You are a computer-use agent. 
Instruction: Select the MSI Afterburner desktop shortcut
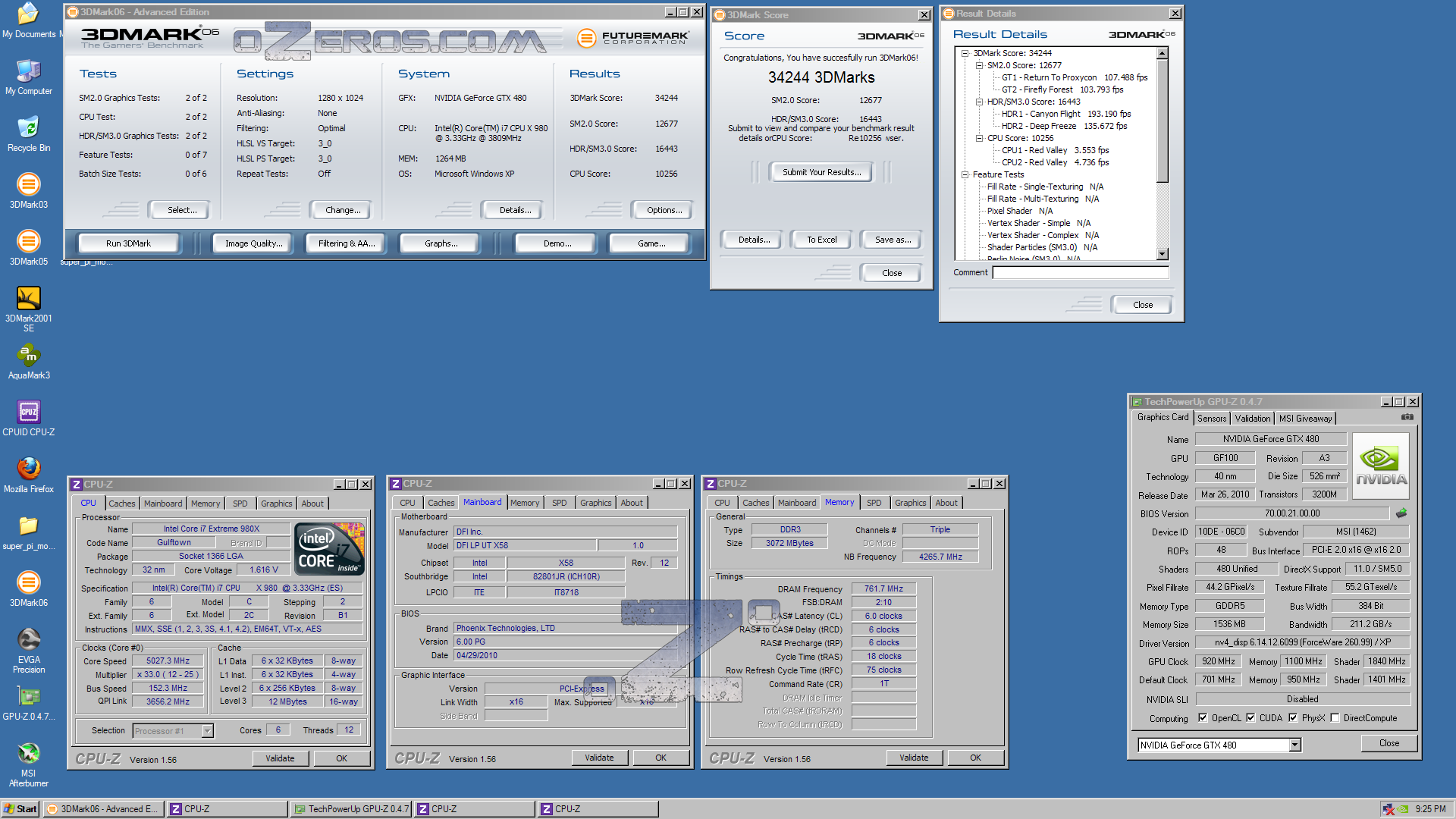click(29, 764)
